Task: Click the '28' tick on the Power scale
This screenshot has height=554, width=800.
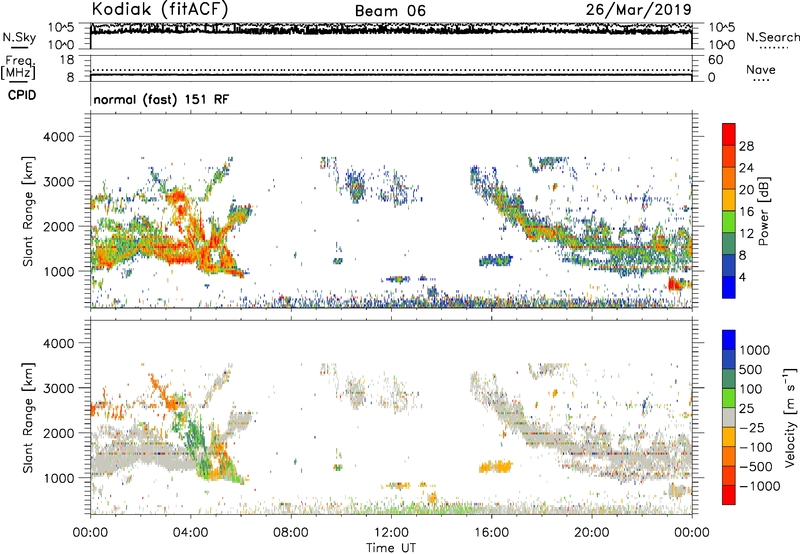Action: pyautogui.click(x=746, y=146)
